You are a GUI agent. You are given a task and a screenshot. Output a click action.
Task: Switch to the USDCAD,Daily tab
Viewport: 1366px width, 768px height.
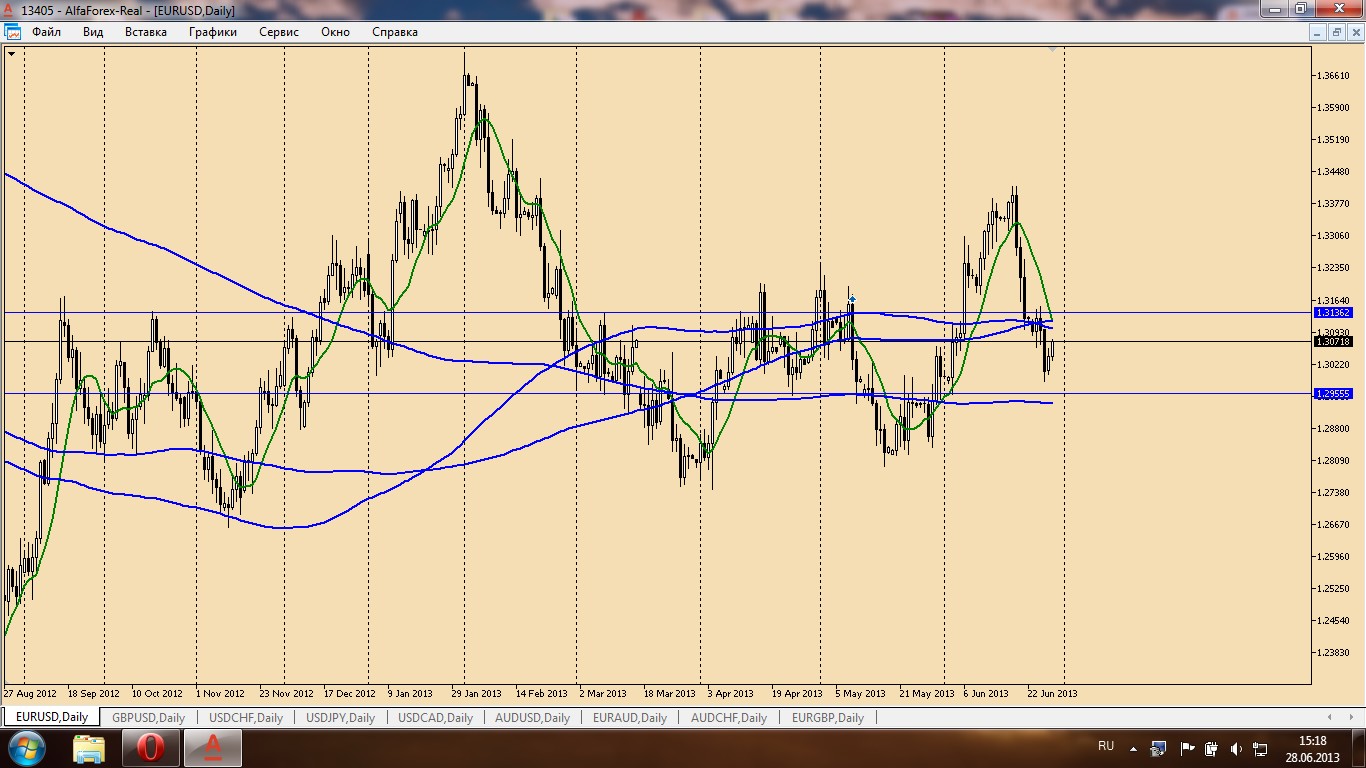click(x=435, y=717)
